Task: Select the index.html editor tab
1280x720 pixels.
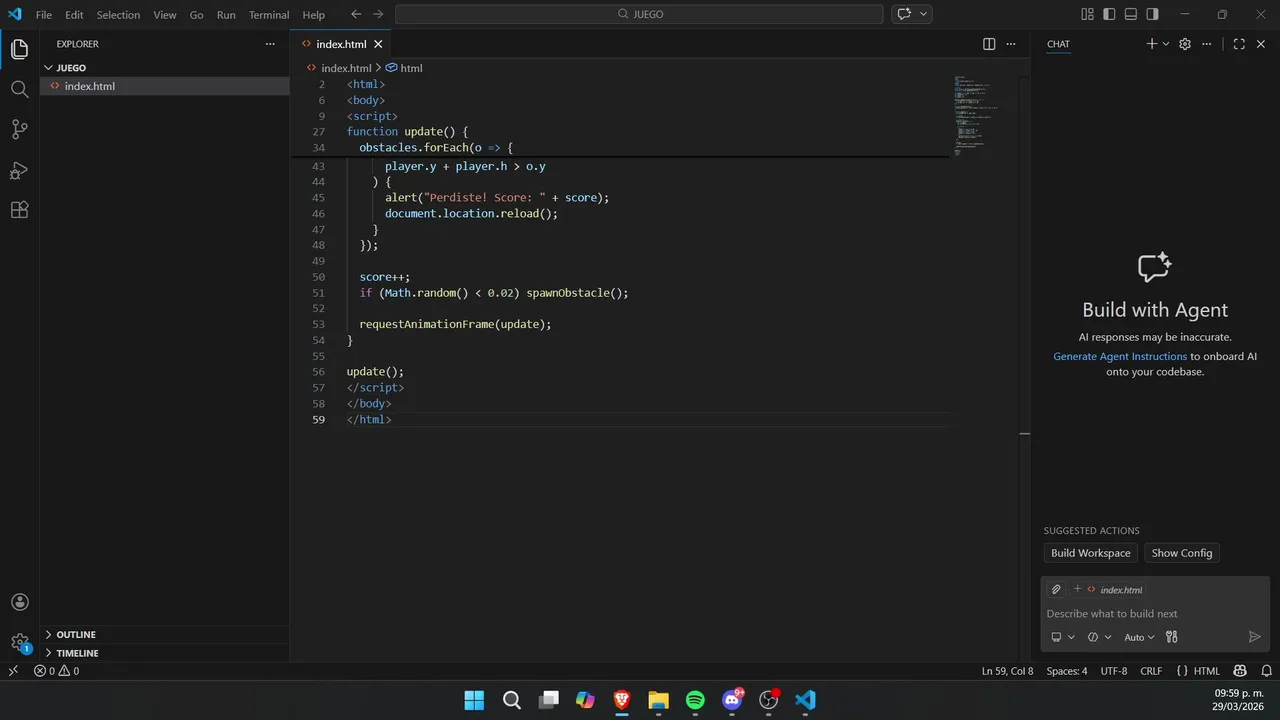Action: (x=341, y=44)
